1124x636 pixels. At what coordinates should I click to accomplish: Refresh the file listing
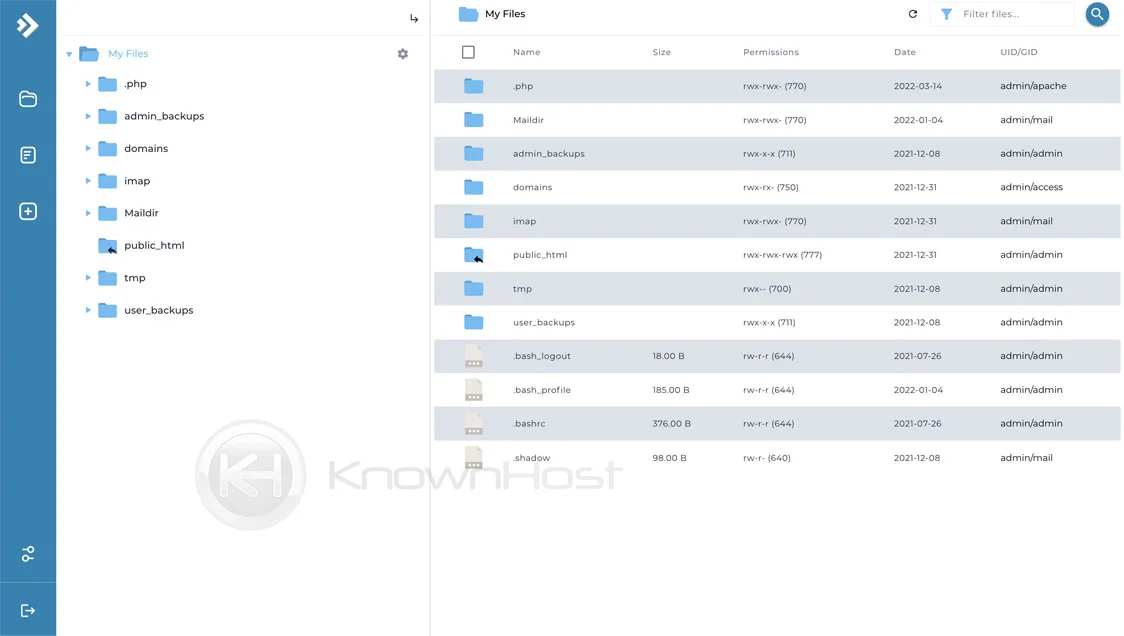click(x=912, y=14)
